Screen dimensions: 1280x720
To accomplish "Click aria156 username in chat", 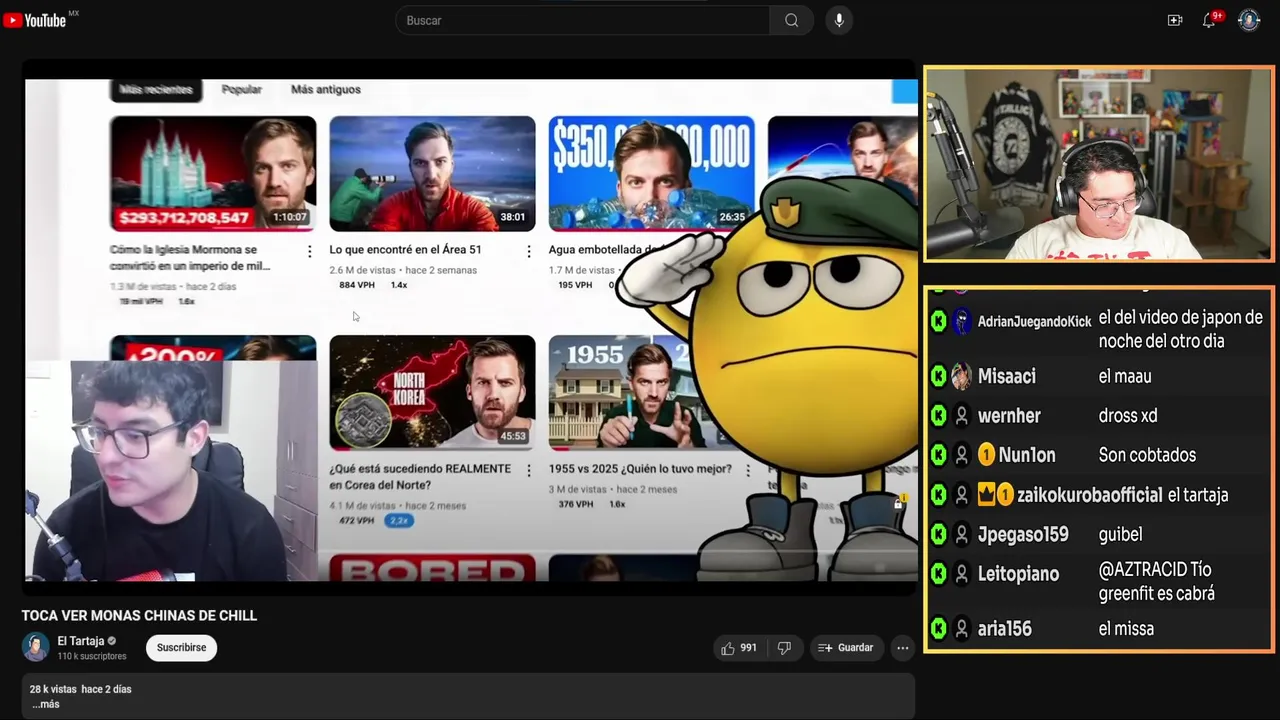I will click(x=1004, y=629).
